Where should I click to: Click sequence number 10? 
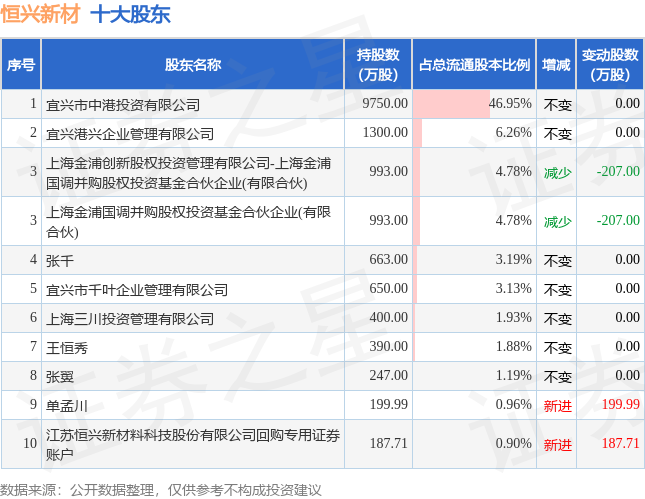30,443
